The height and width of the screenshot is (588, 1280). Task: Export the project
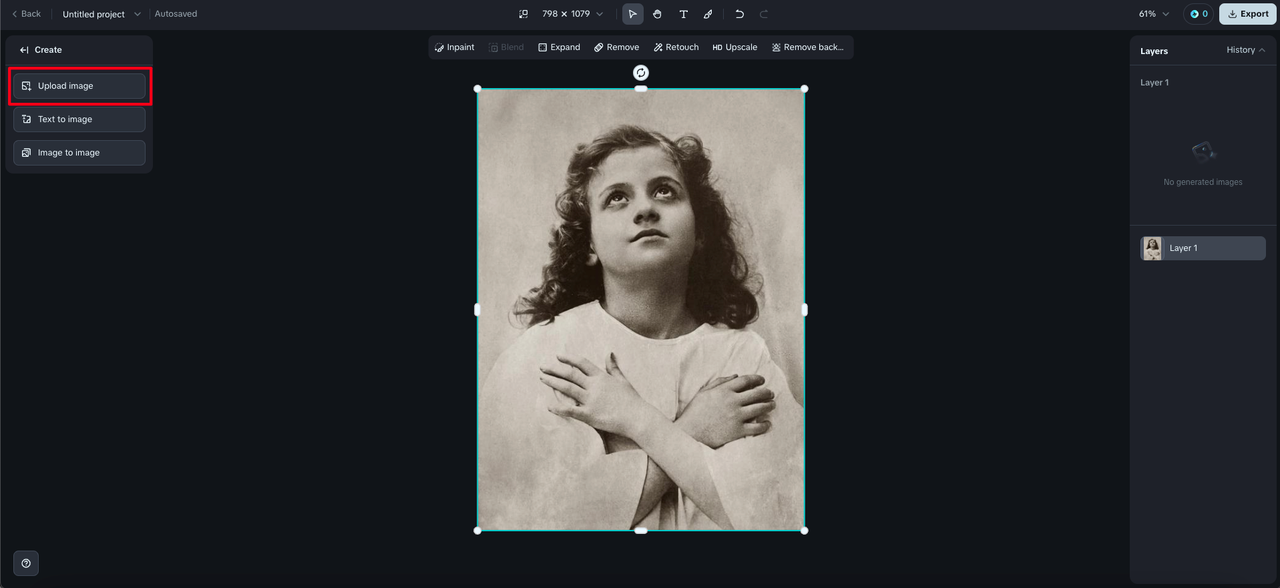pos(1247,14)
